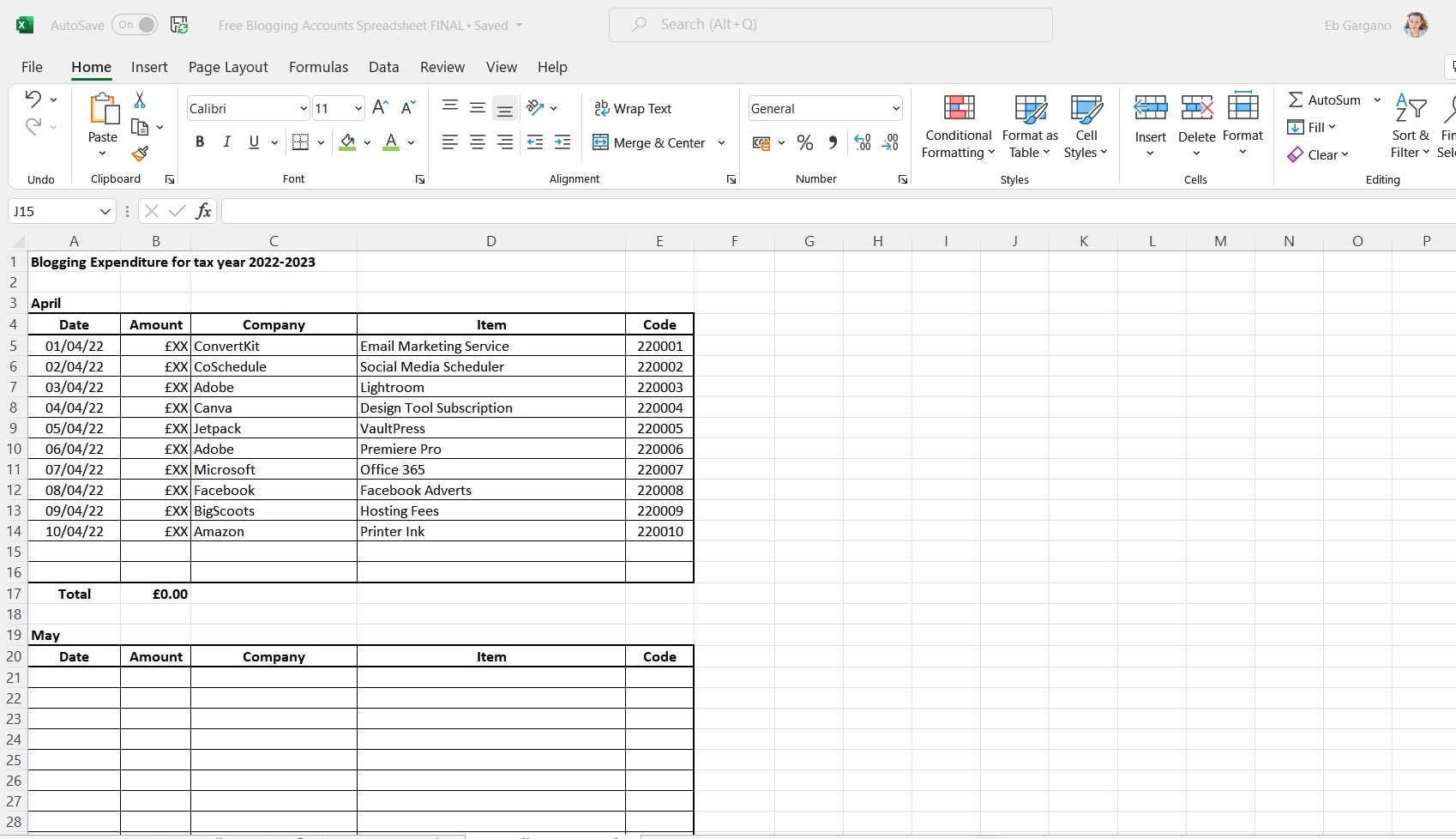Click the Delete cells icon

(1196, 108)
